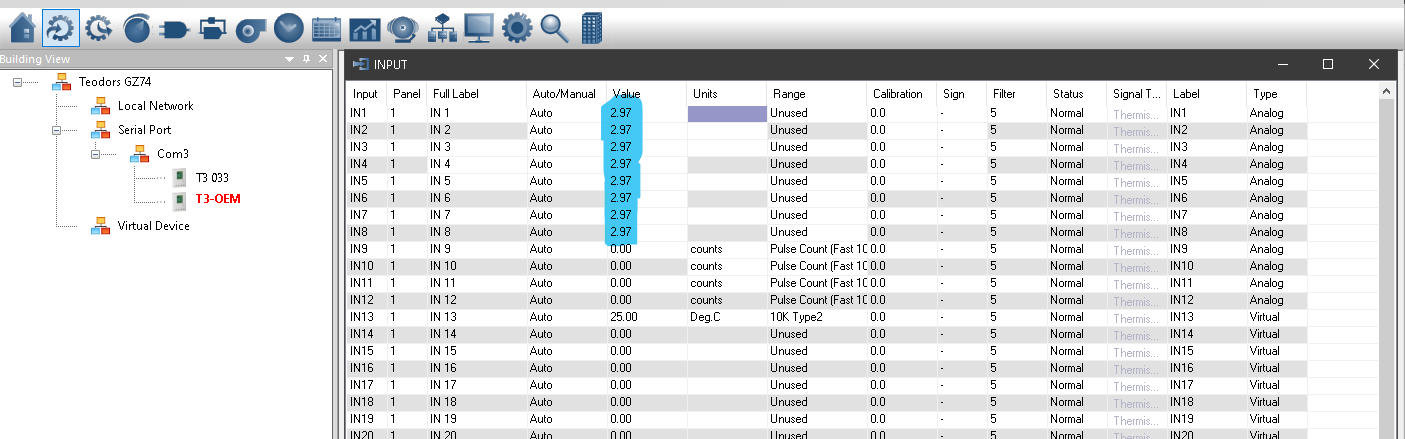Click the plug-shaped toolbar icon

pyautogui.click(x=174, y=27)
